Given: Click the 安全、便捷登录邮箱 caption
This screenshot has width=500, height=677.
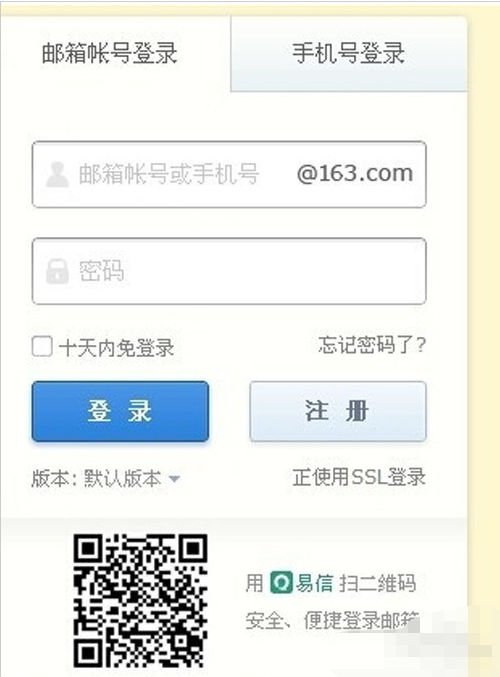Looking at the screenshot, I should [332, 621].
